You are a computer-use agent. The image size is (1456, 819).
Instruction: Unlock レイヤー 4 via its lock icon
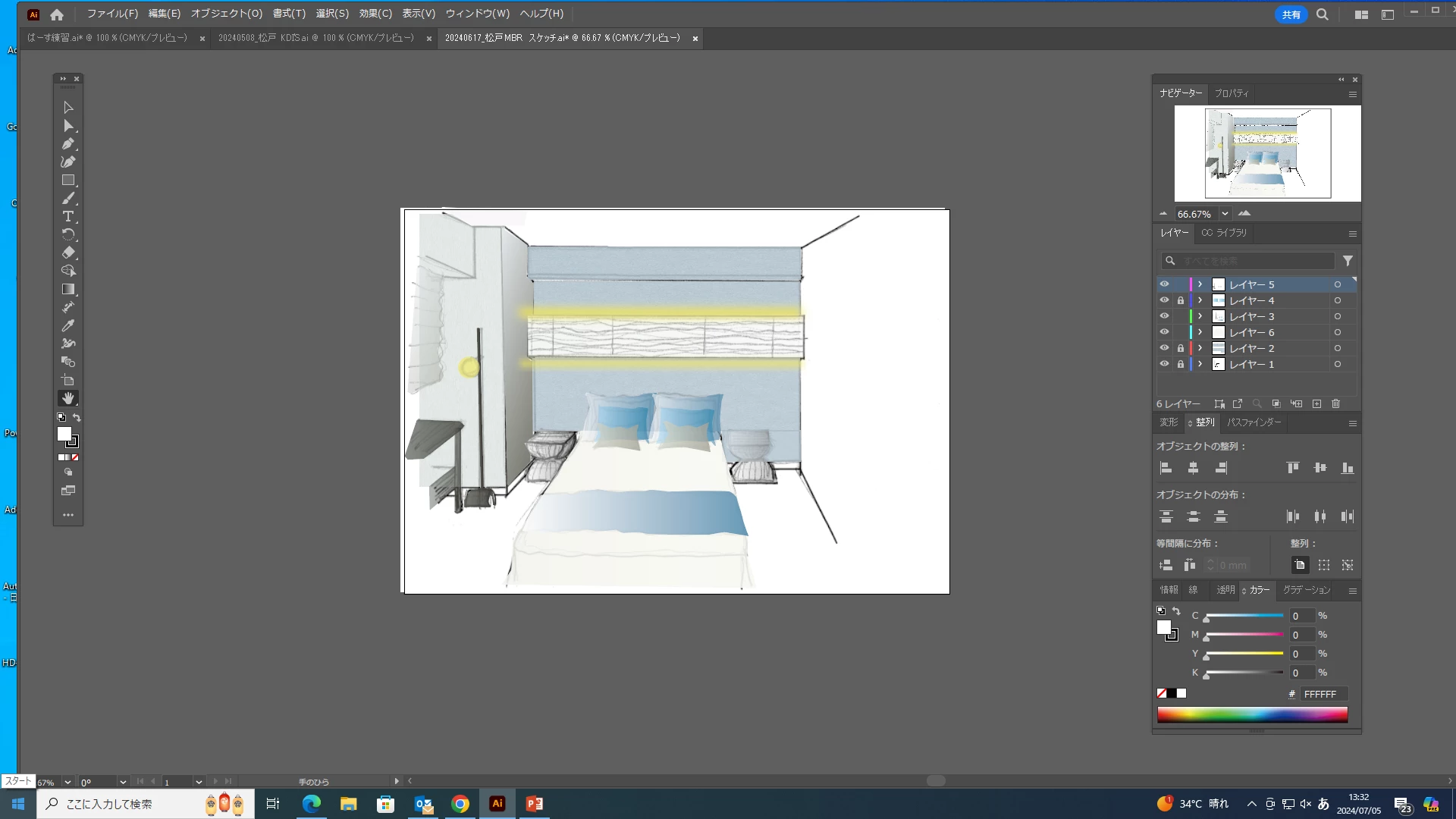pyautogui.click(x=1180, y=301)
